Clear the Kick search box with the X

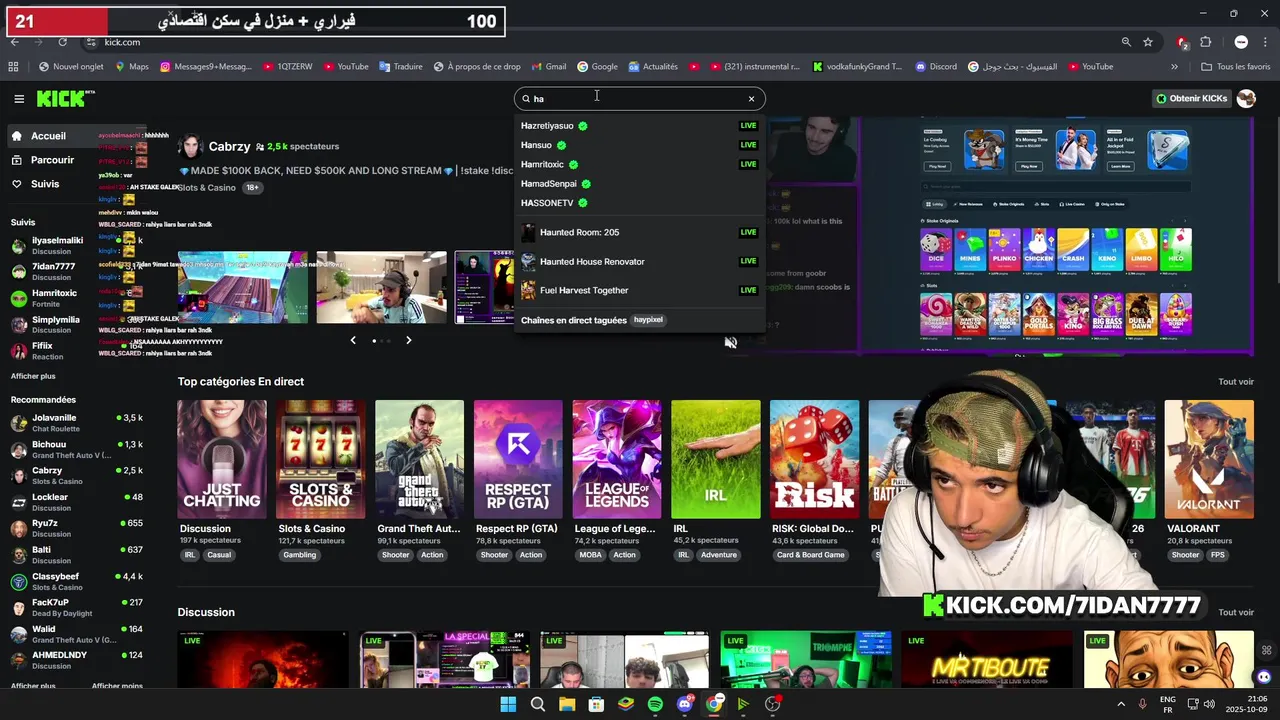coord(751,99)
